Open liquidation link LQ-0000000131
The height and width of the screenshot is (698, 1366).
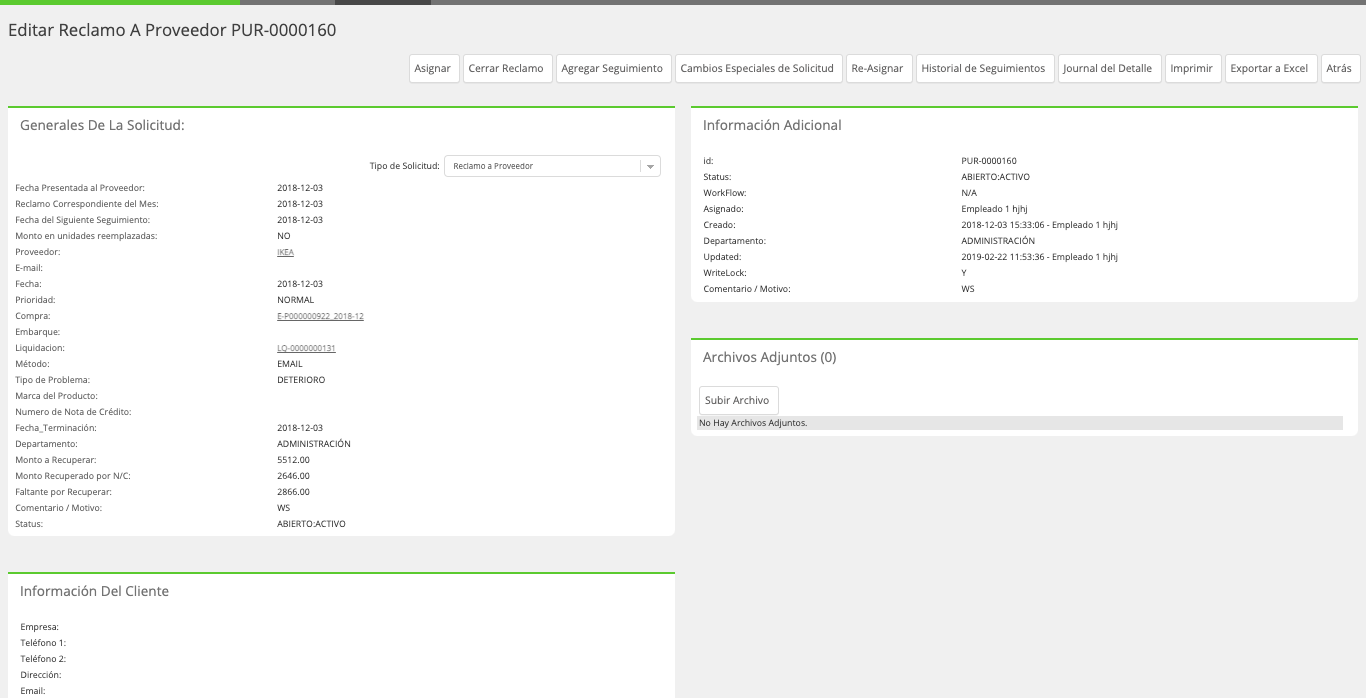[x=306, y=348]
